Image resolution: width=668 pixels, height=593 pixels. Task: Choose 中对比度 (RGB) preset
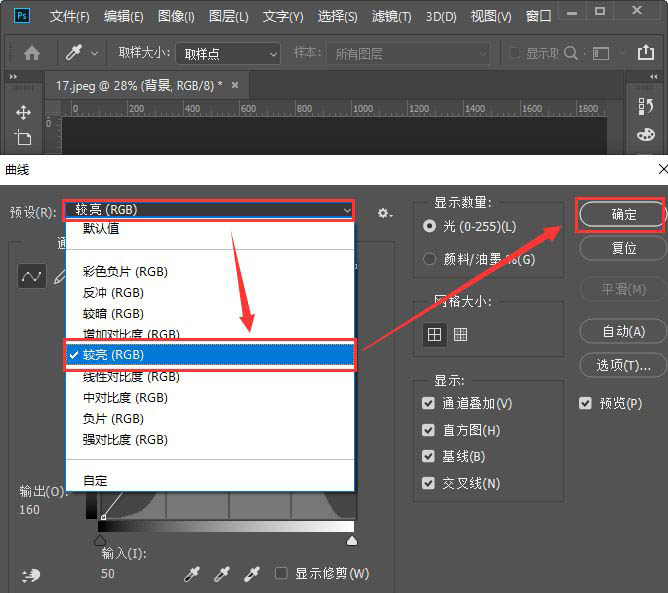(x=210, y=397)
